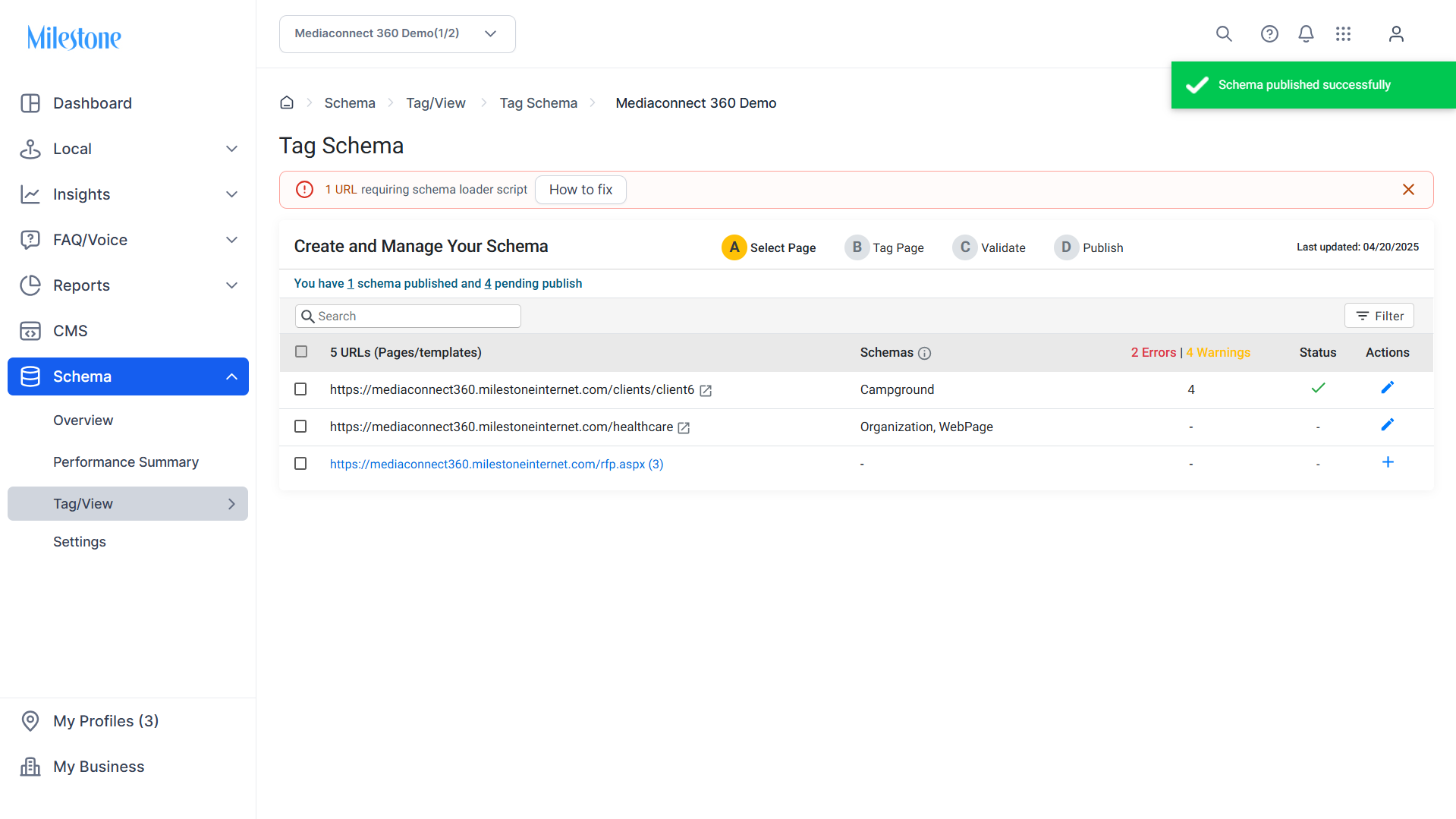
Task: Click the Tag Schema breadcrumb link
Action: coord(538,103)
